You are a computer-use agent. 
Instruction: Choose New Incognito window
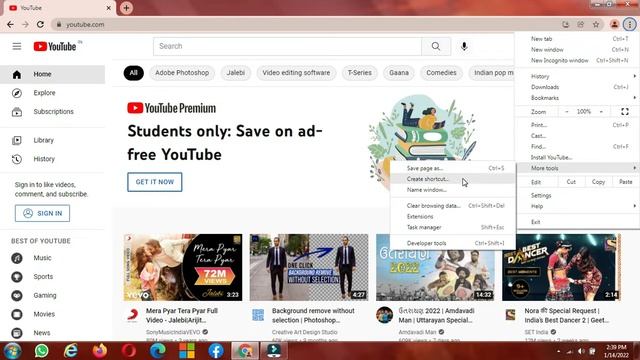(578, 60)
